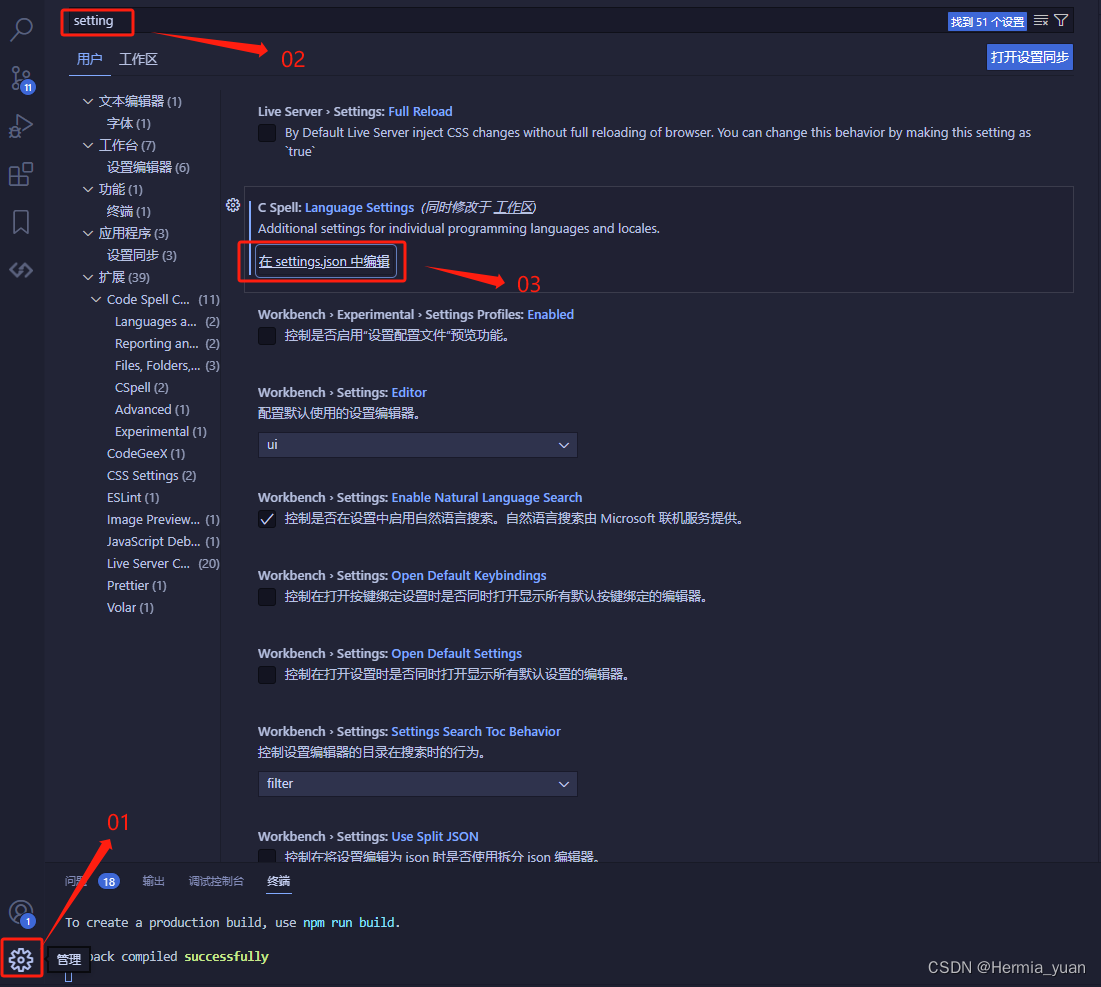Open the Accounts icon above the Manage gear
This screenshot has height=987, width=1101.
click(21, 912)
